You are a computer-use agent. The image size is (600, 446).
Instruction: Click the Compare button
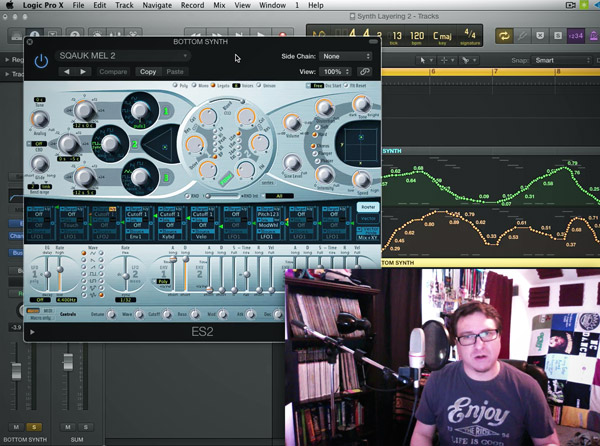point(113,72)
